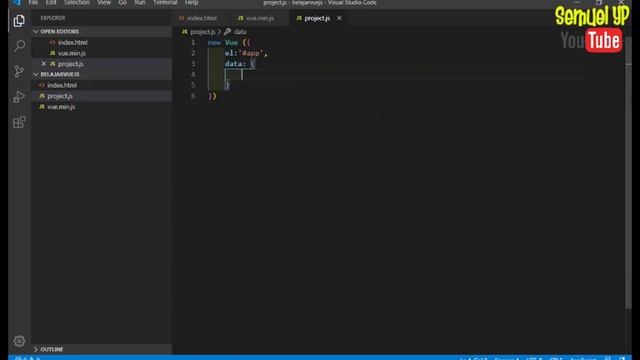Open the Selection menu
Image resolution: width=640 pixels, height=360 pixels.
click(76, 2)
